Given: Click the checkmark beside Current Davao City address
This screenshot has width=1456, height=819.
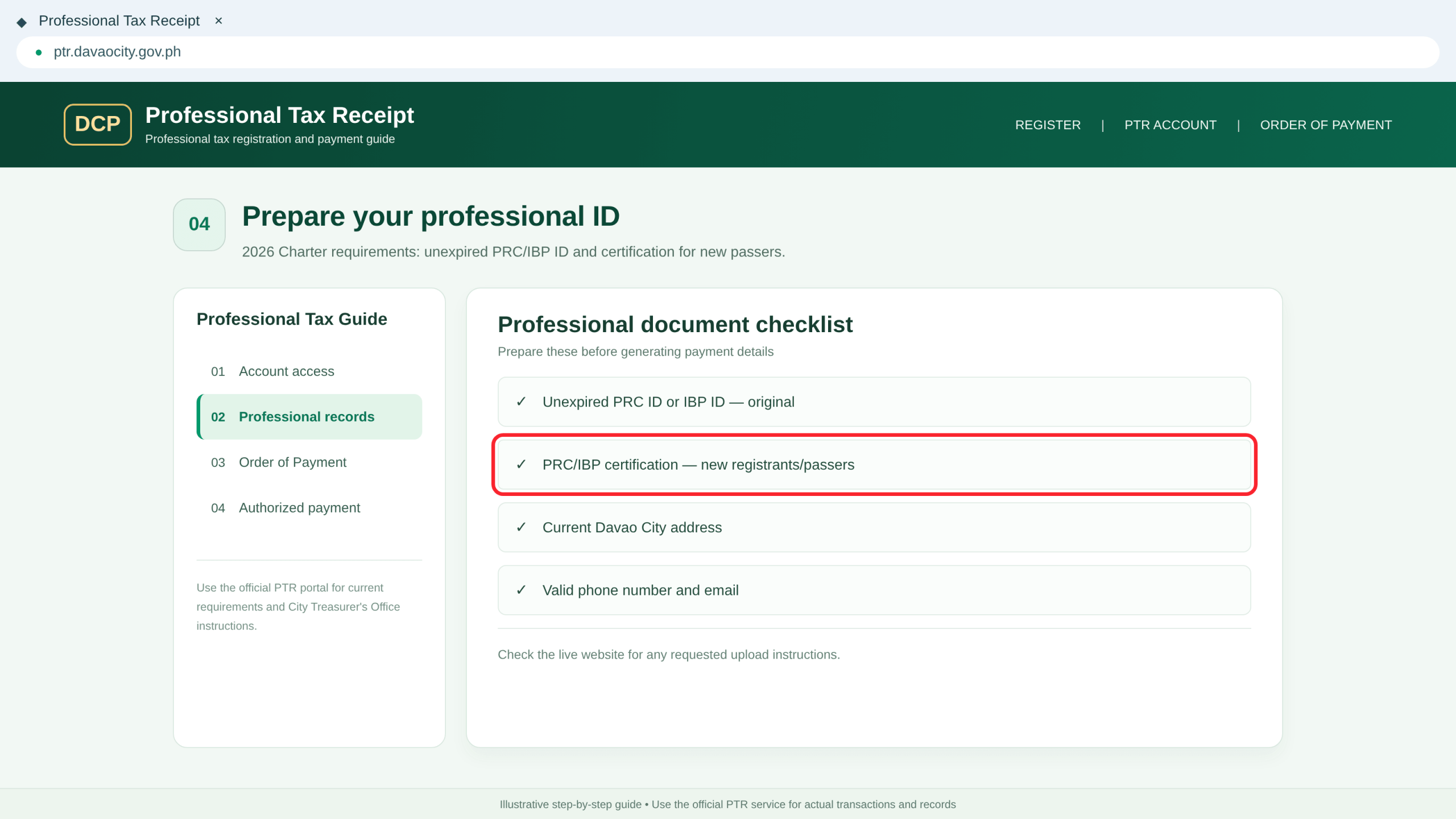Looking at the screenshot, I should (x=521, y=527).
